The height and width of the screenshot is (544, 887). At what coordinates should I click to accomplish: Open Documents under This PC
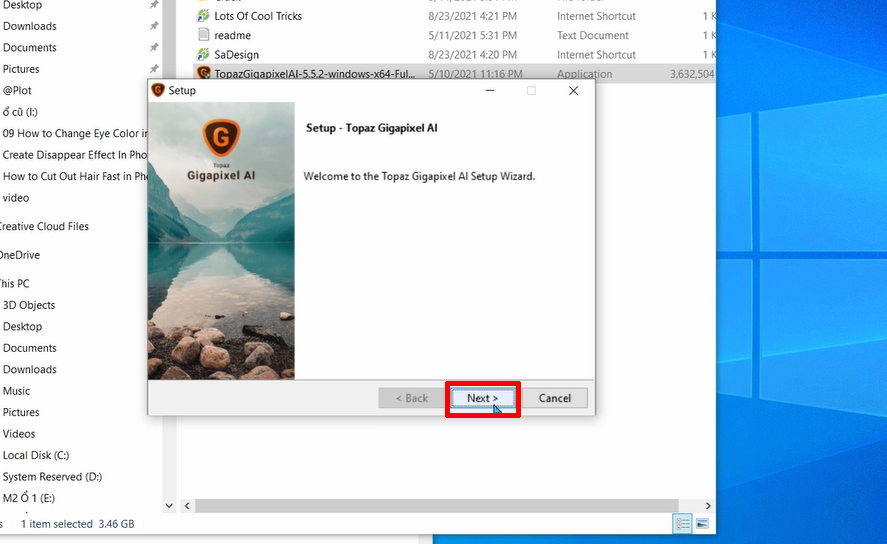pos(29,348)
